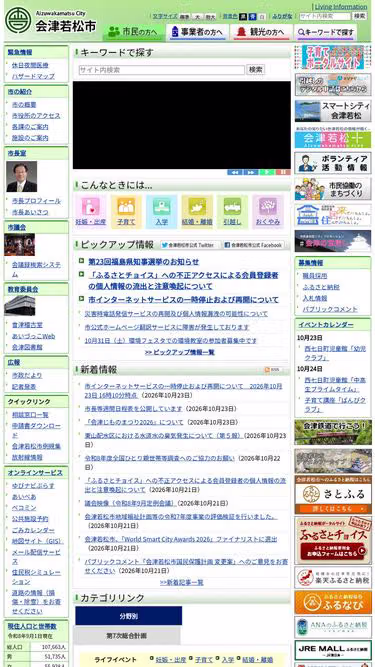Set text size to 特大
The width and height of the screenshot is (375, 667).
click(x=210, y=17)
